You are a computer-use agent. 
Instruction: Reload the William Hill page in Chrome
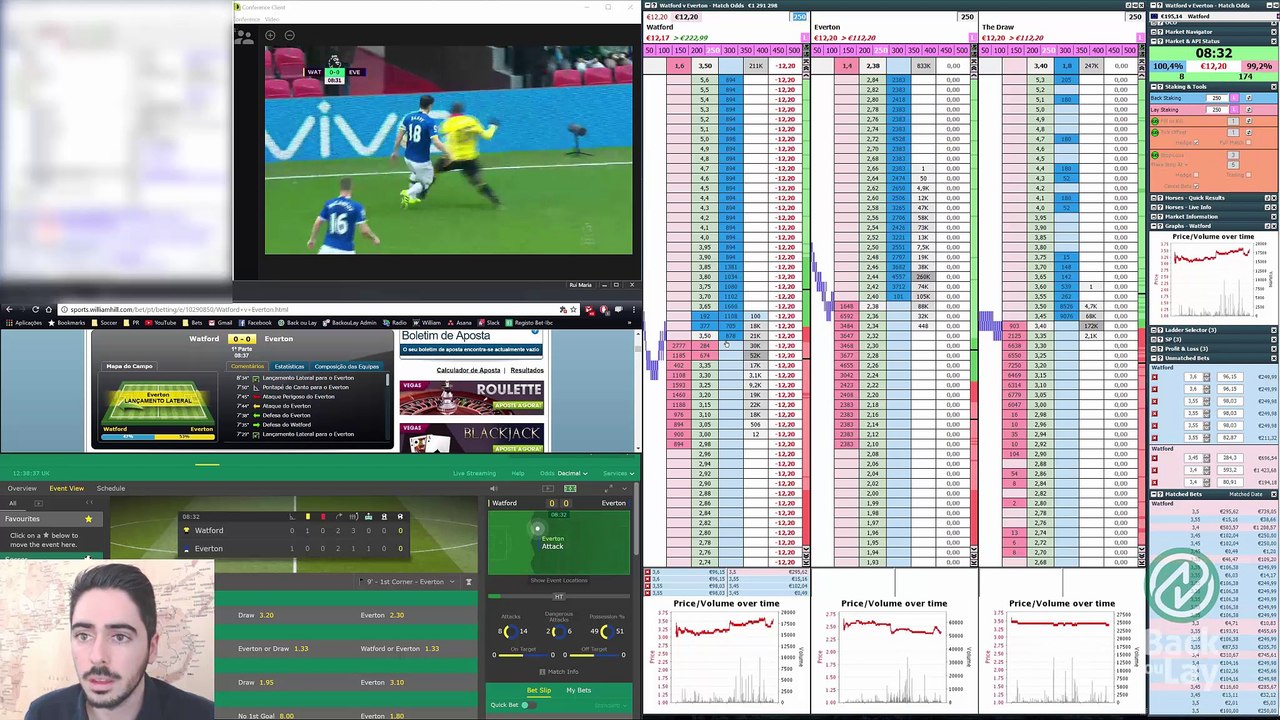35,309
